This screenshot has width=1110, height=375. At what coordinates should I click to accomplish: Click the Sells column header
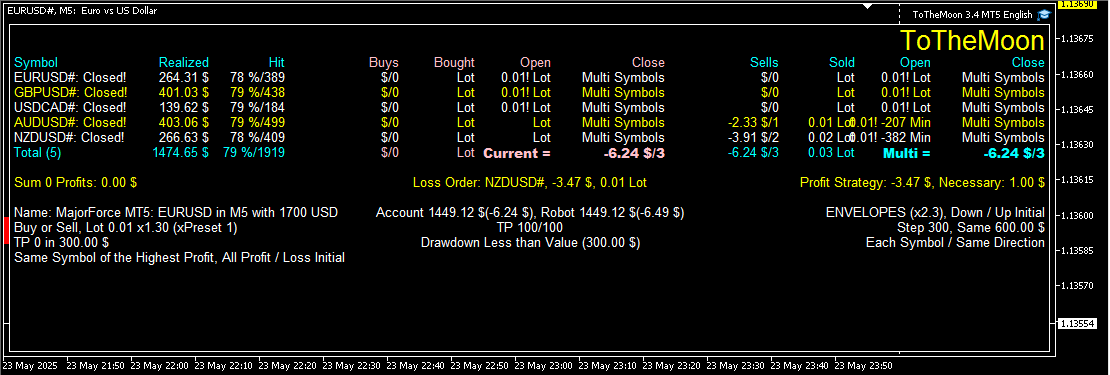(764, 62)
